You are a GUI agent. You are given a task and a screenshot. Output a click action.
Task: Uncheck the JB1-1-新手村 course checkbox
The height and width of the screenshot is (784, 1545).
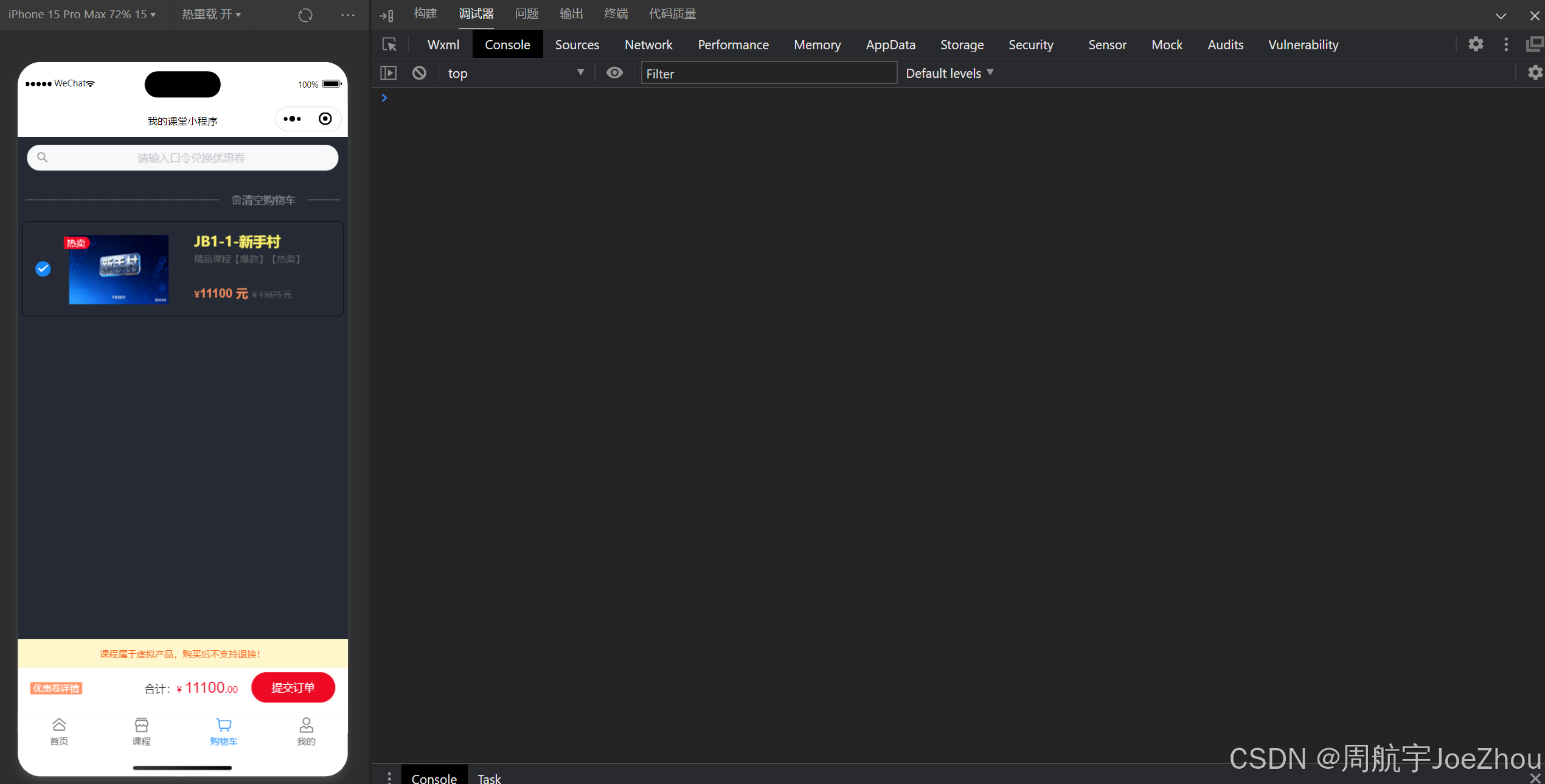click(x=43, y=269)
